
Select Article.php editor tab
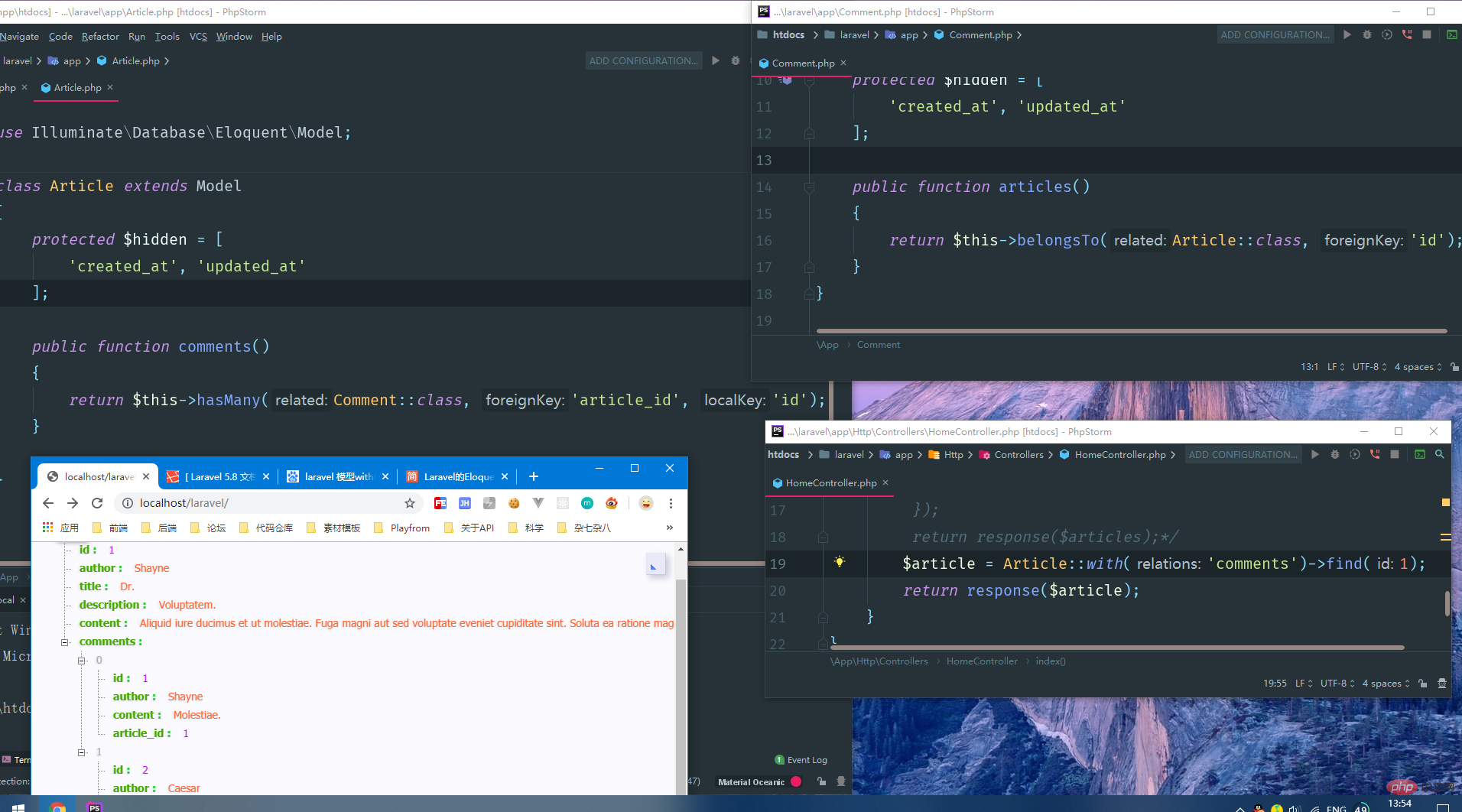coord(77,88)
